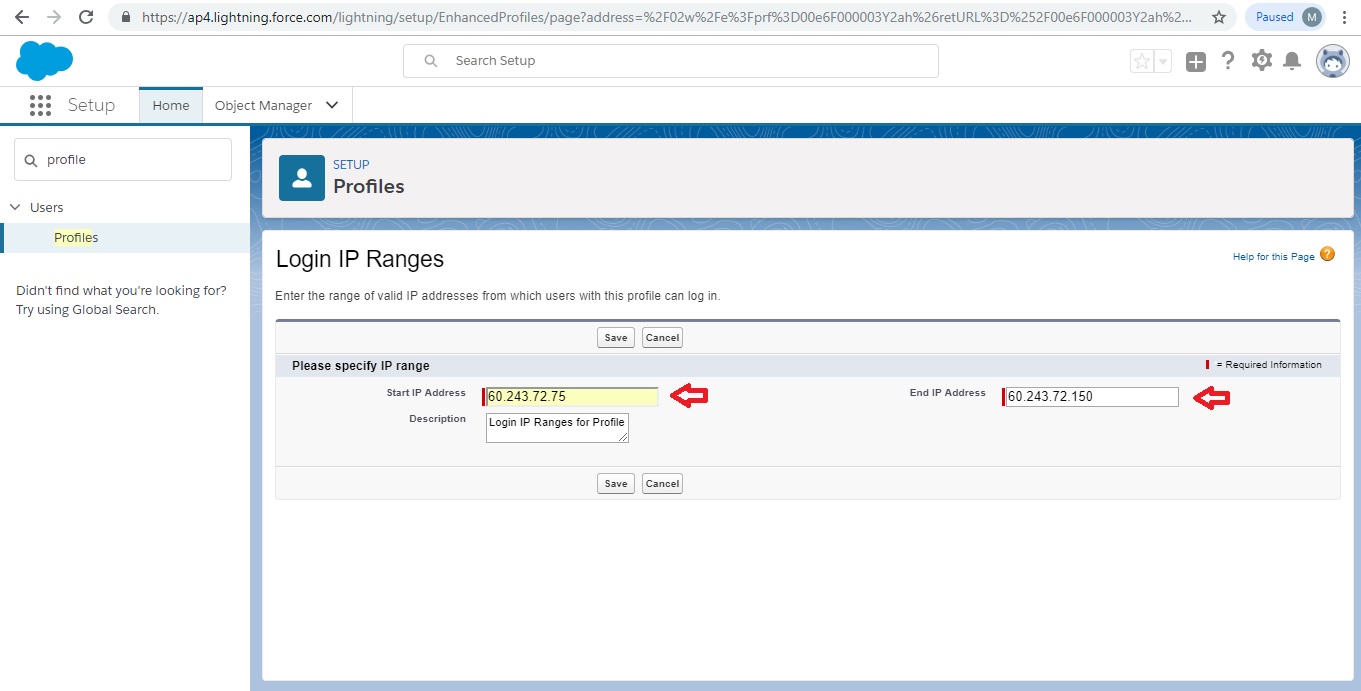Image resolution: width=1361 pixels, height=691 pixels.
Task: Open the Help question mark icon
Action: [1228, 61]
